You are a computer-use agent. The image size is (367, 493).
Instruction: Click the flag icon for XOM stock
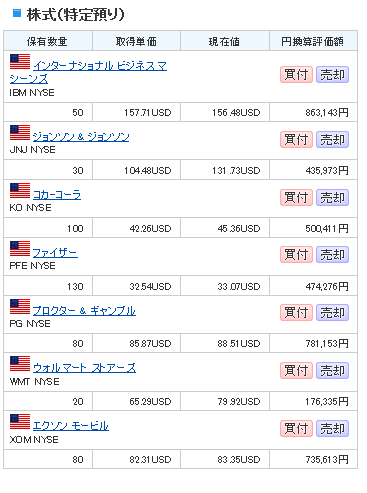pos(20,422)
